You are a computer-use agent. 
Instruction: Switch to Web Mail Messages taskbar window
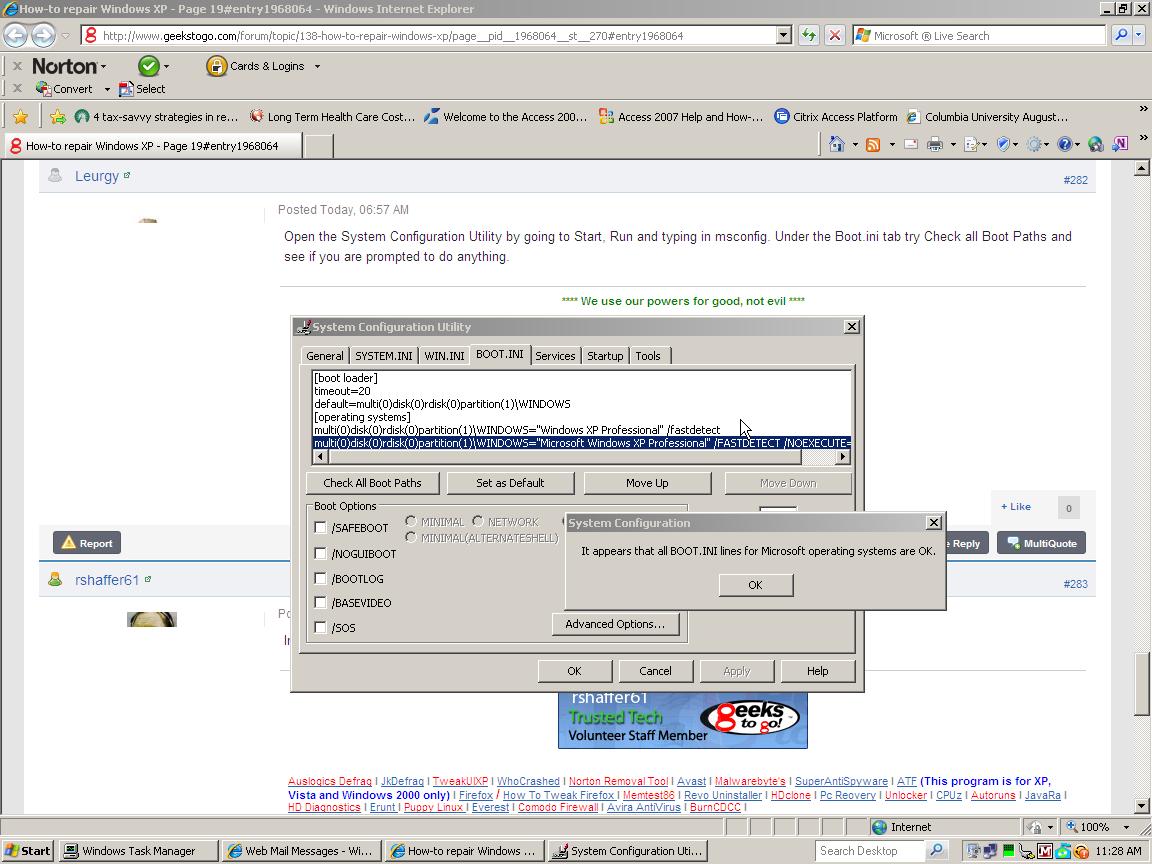[x=301, y=851]
